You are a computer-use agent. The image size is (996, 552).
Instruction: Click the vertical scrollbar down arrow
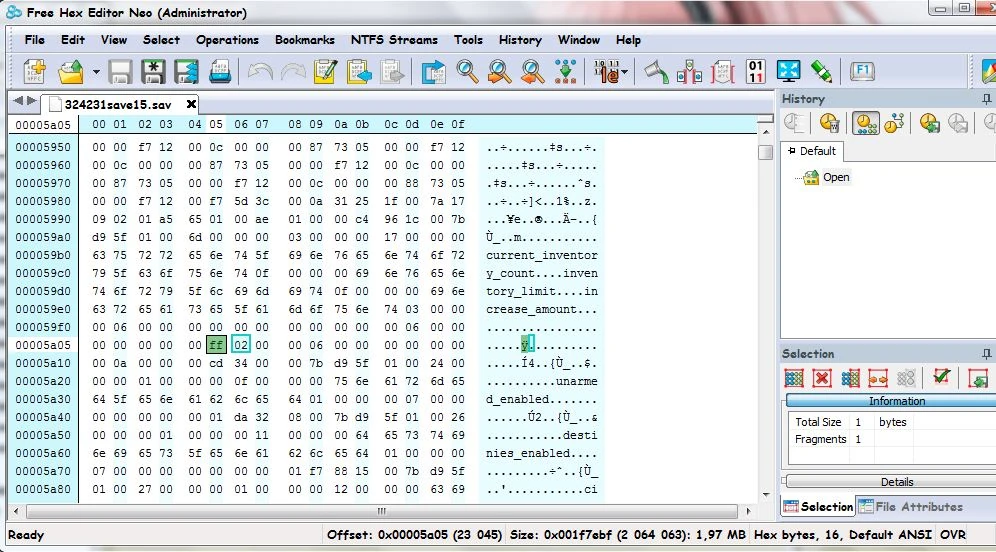[x=766, y=495]
